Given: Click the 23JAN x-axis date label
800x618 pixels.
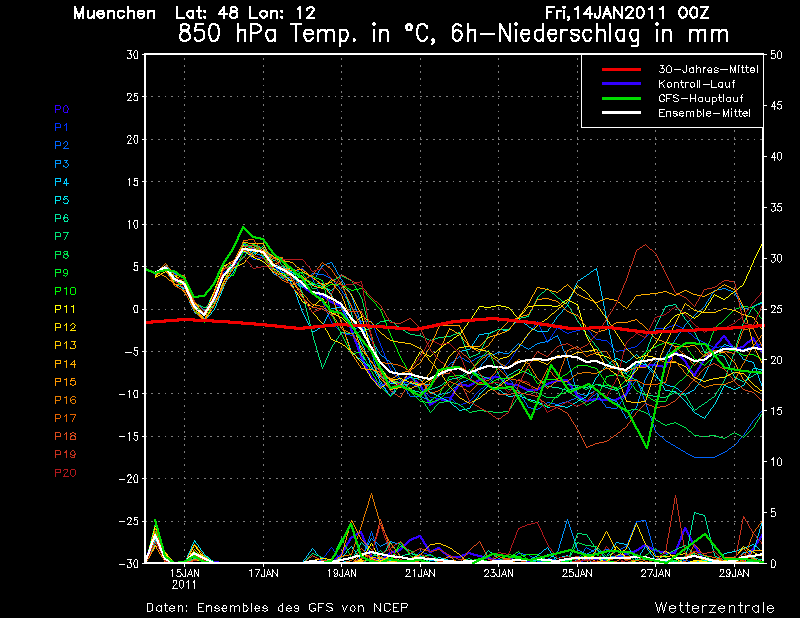Looking at the screenshot, I should click(x=499, y=574).
